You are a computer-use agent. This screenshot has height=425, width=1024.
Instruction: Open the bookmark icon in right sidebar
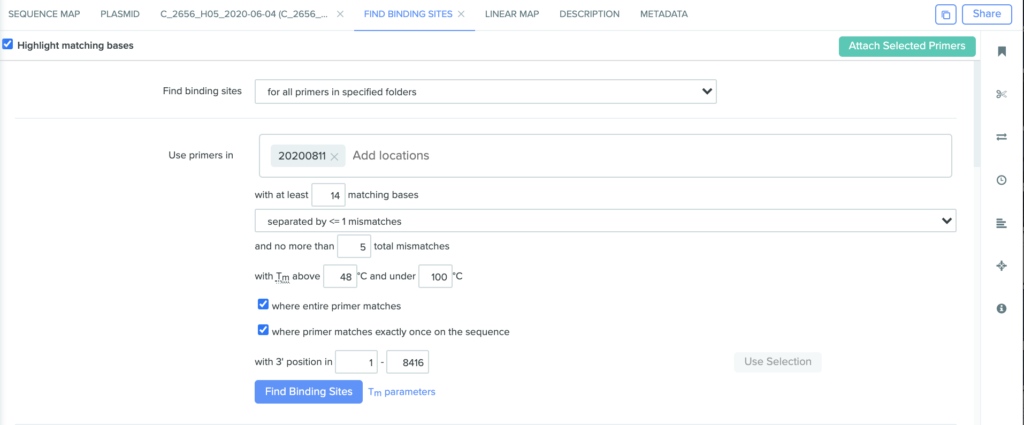[1001, 52]
